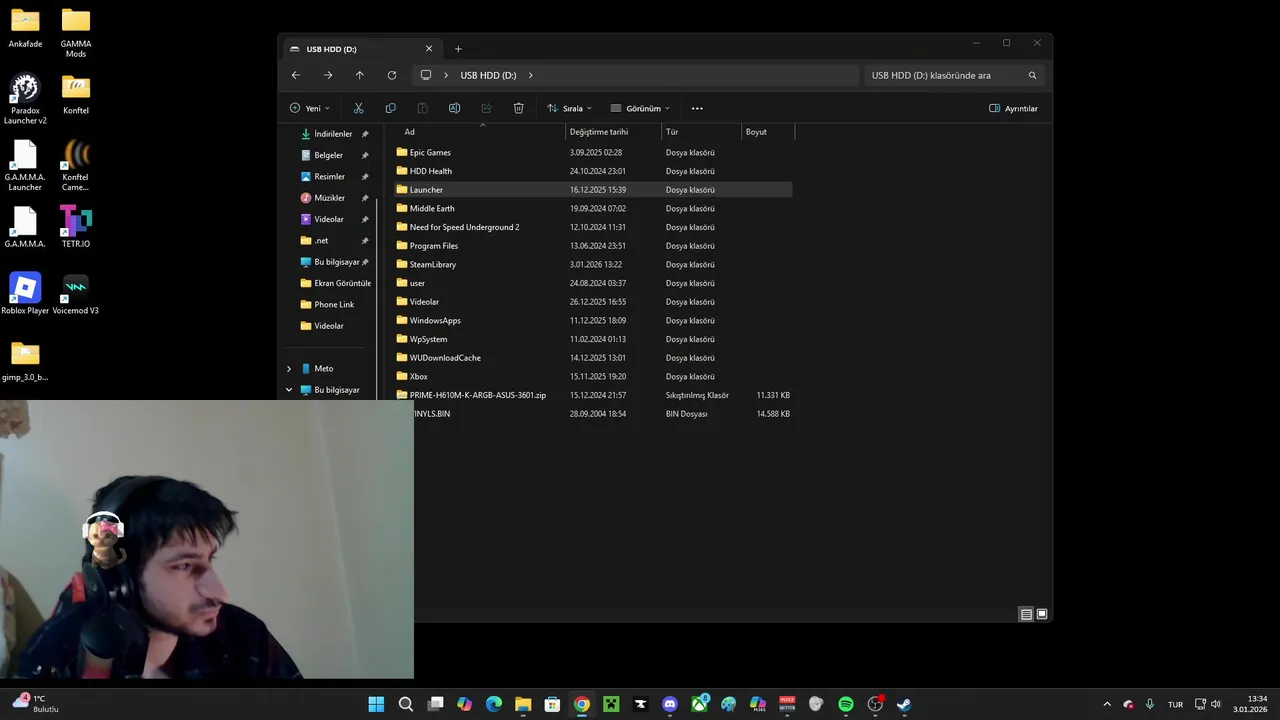Open Windows Start button on taskbar
The width and height of the screenshot is (1280, 720).
pyautogui.click(x=376, y=704)
